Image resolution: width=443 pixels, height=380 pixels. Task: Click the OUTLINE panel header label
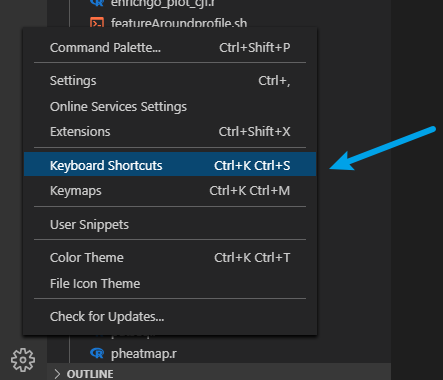[90, 374]
